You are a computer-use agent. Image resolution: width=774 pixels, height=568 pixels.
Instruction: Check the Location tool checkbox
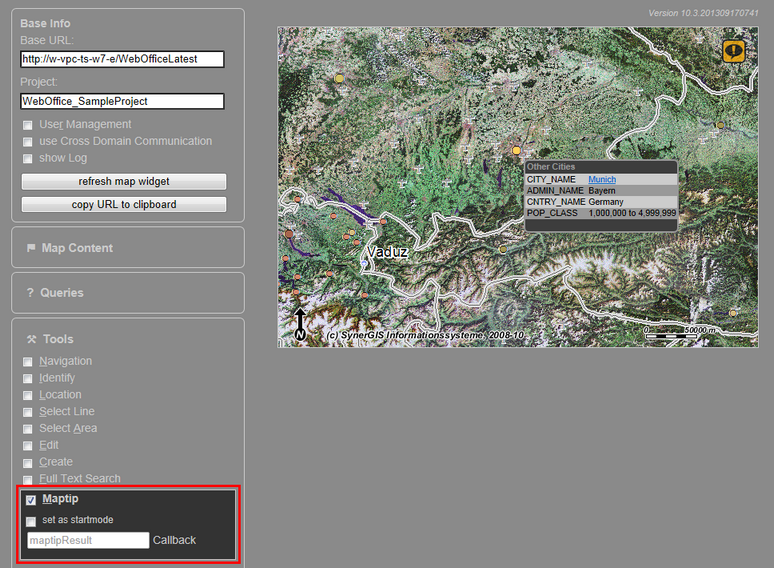point(28,396)
